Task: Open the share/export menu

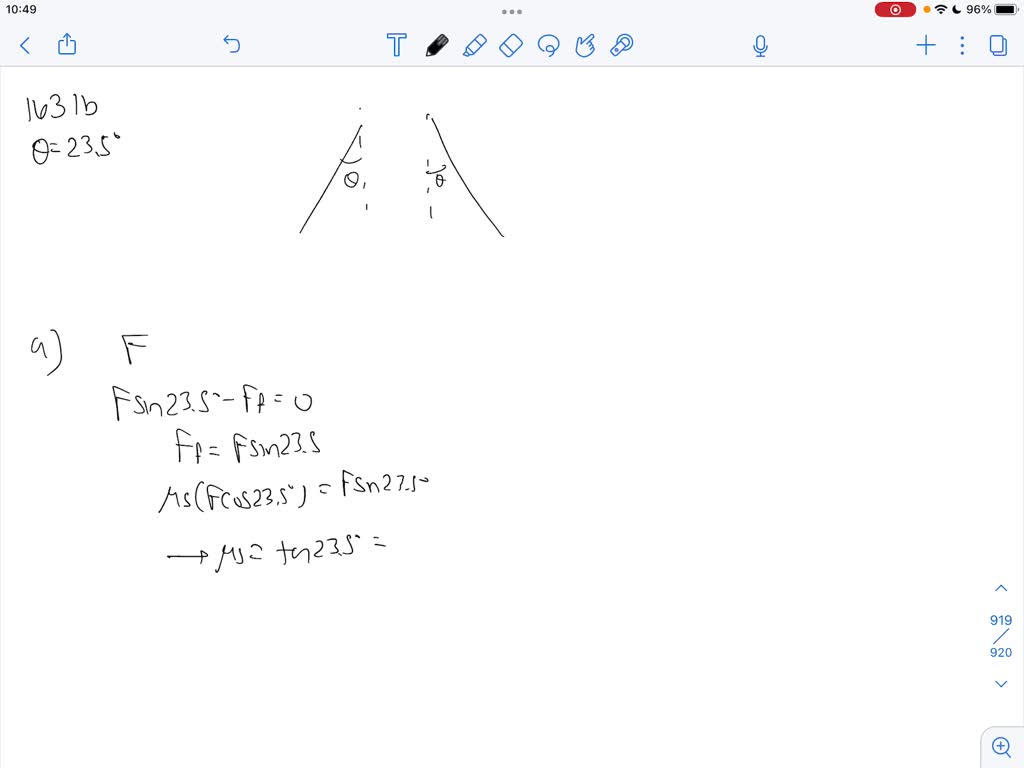Action: pyautogui.click(x=67, y=44)
